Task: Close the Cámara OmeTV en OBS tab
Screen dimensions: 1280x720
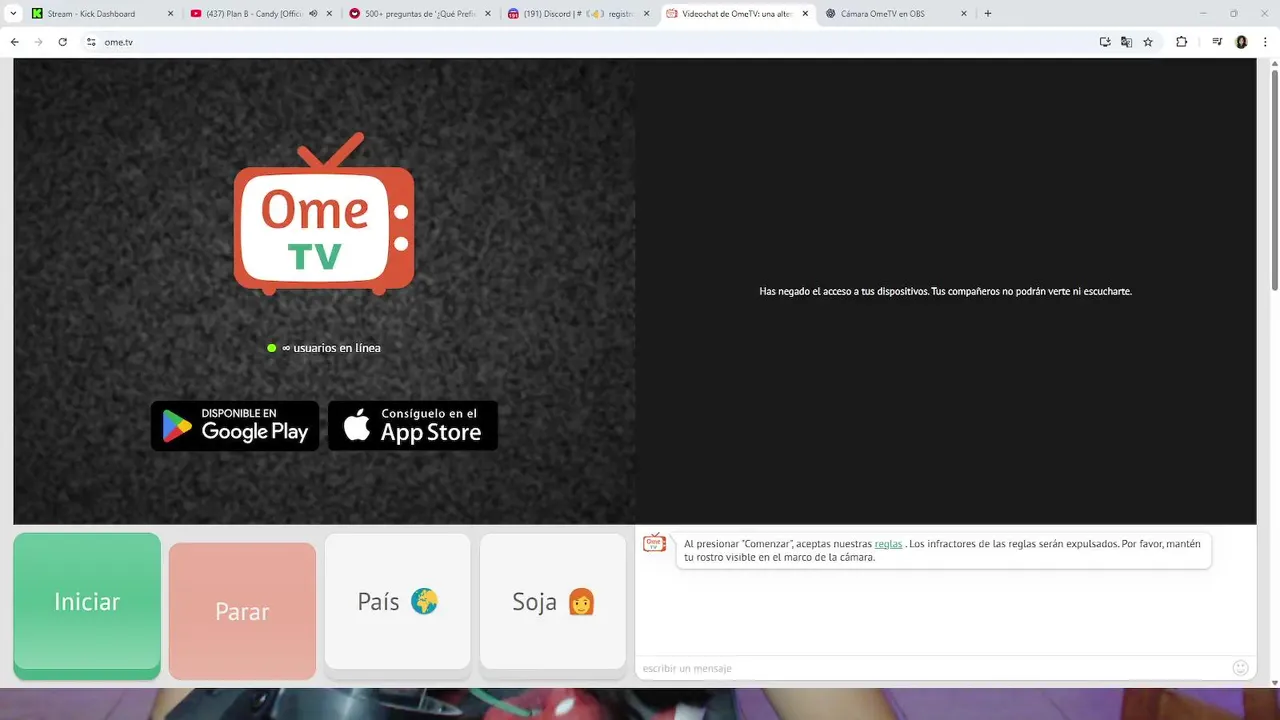Action: tap(964, 14)
